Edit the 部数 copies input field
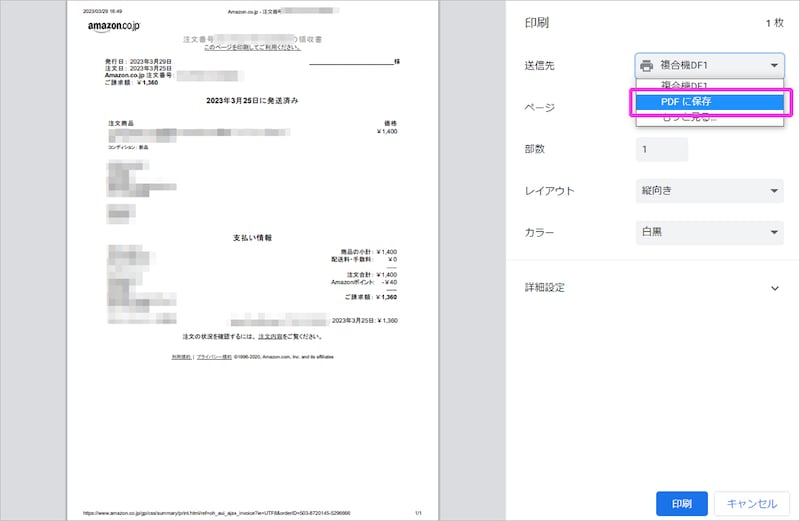800x521 pixels. pyautogui.click(x=662, y=149)
